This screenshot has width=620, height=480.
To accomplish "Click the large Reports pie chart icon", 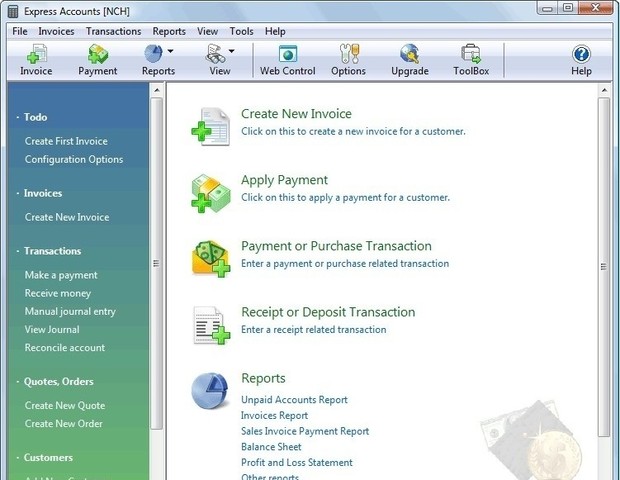I will [x=210, y=390].
